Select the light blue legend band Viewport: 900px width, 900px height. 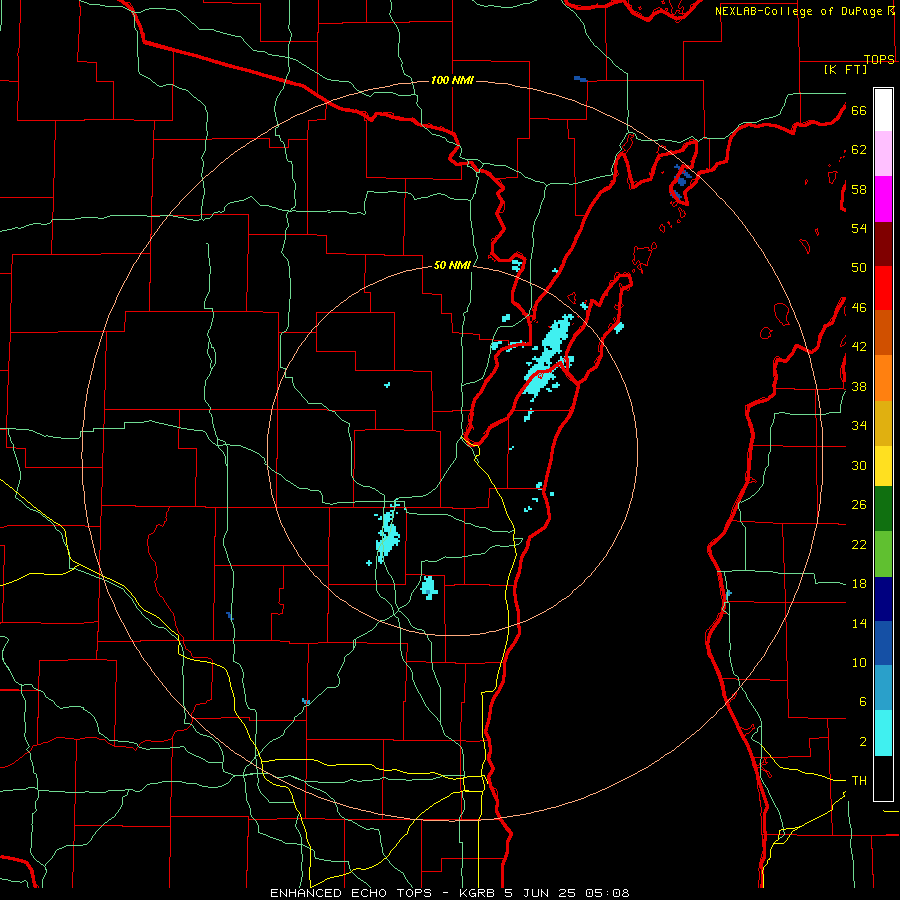(883, 688)
